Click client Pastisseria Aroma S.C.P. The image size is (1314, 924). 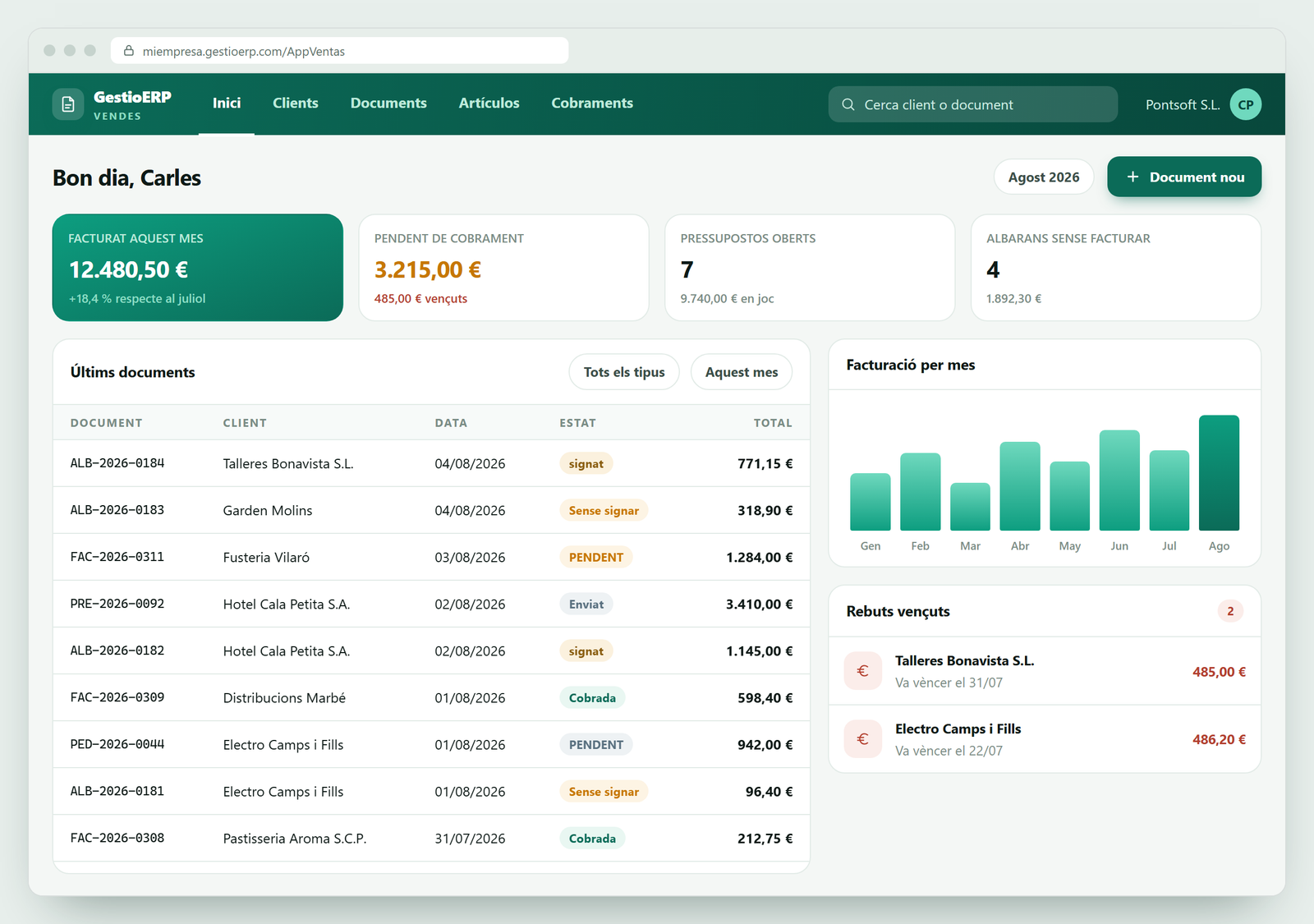pyautogui.click(x=295, y=838)
